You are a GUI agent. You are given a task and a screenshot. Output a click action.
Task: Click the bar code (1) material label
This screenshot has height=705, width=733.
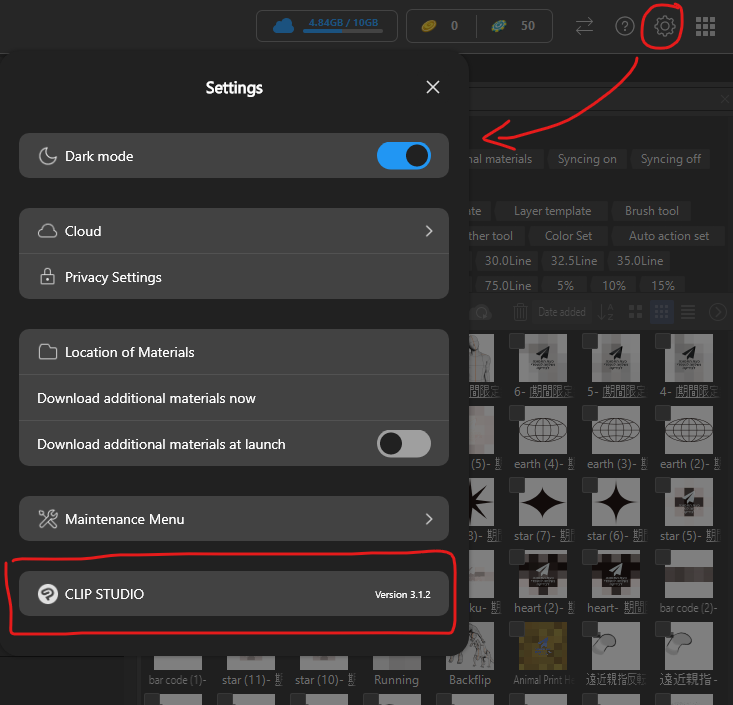click(178, 680)
